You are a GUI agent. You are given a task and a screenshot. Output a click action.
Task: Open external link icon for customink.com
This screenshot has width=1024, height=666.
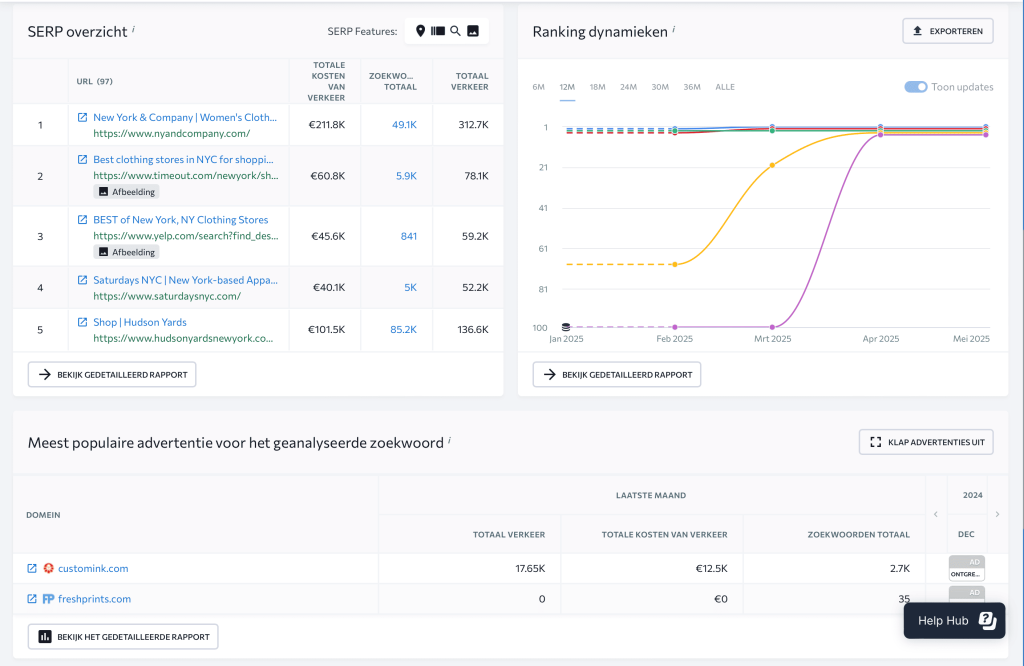[31, 568]
